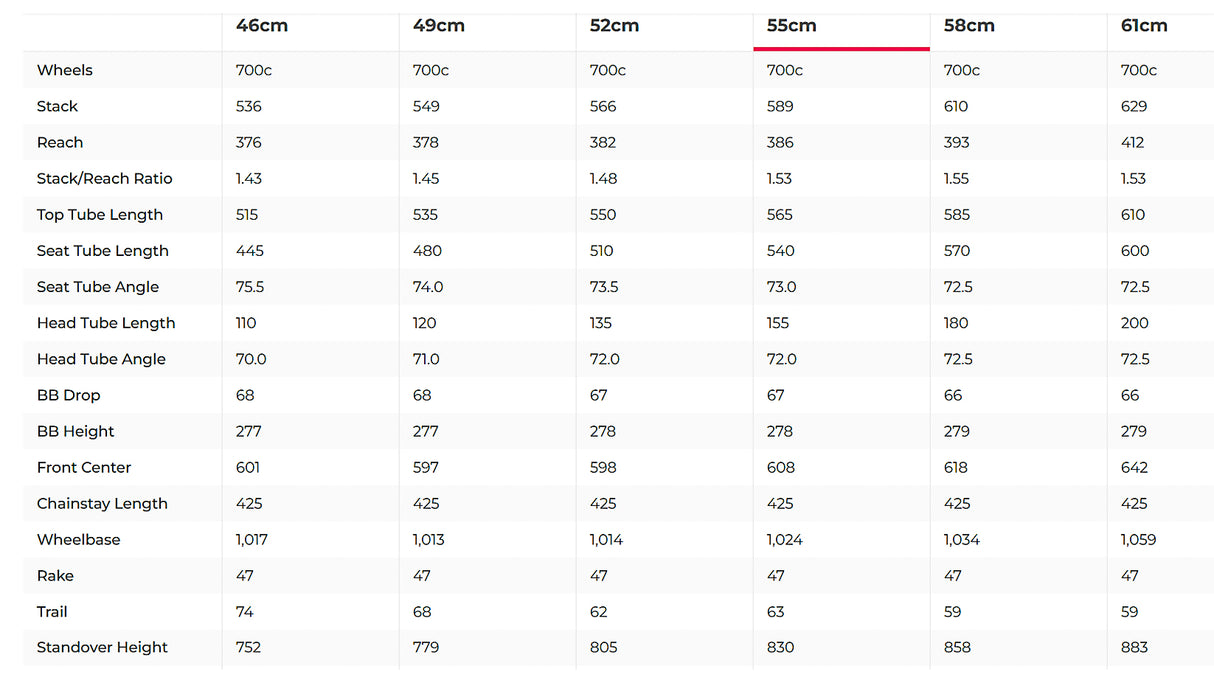The width and height of the screenshot is (1214, 683).
Task: Click the Standover Height row label
Action: pyautogui.click(x=102, y=647)
